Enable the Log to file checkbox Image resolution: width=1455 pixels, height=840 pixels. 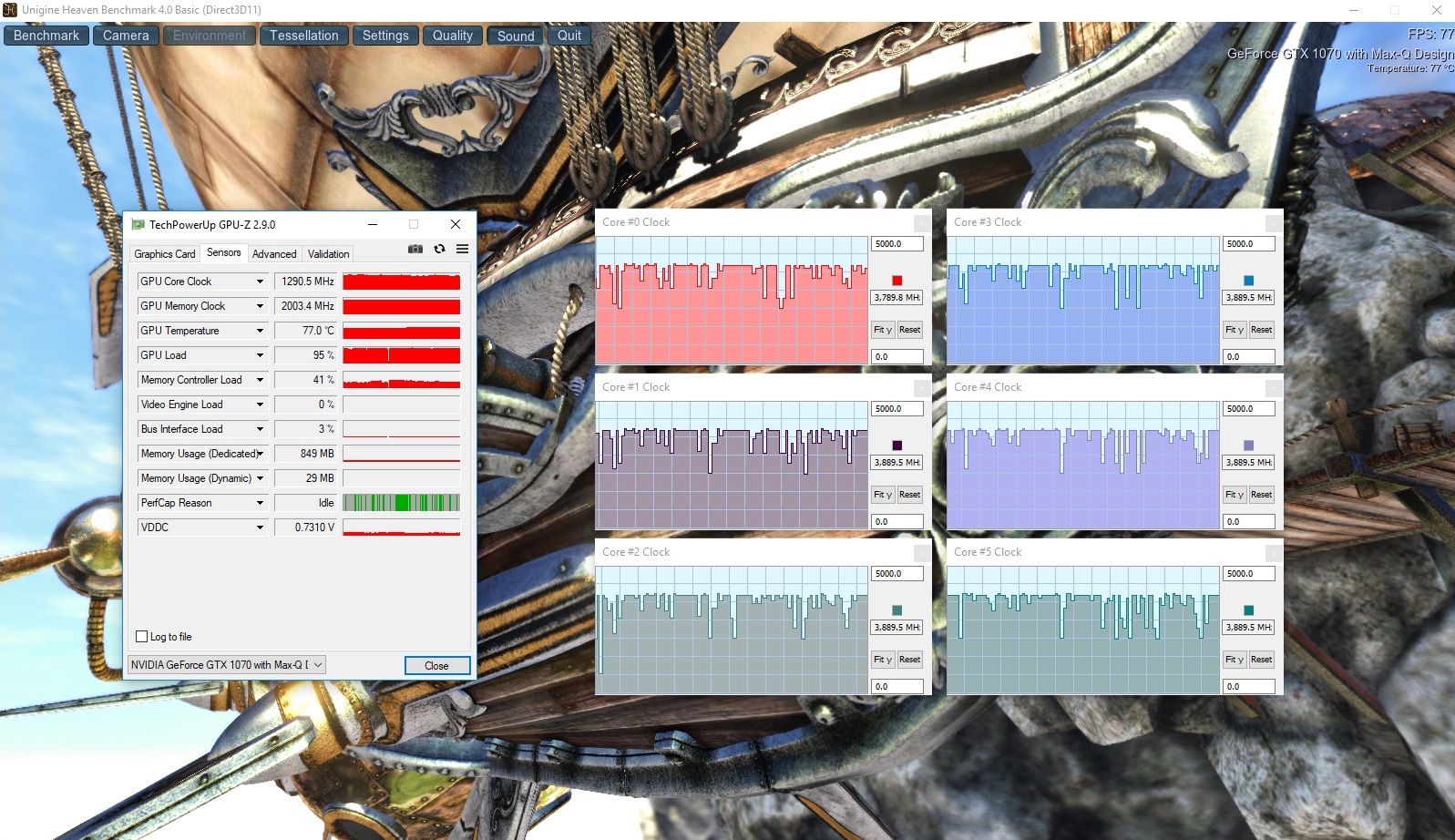pos(141,637)
